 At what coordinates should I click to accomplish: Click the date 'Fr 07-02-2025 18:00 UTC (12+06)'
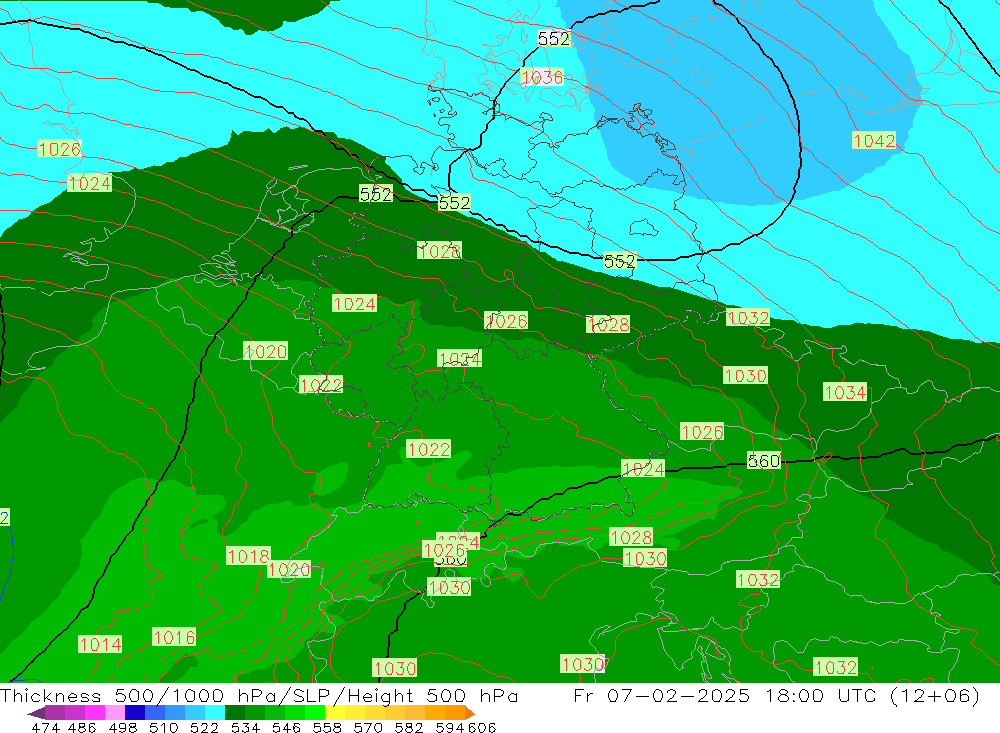(776, 695)
